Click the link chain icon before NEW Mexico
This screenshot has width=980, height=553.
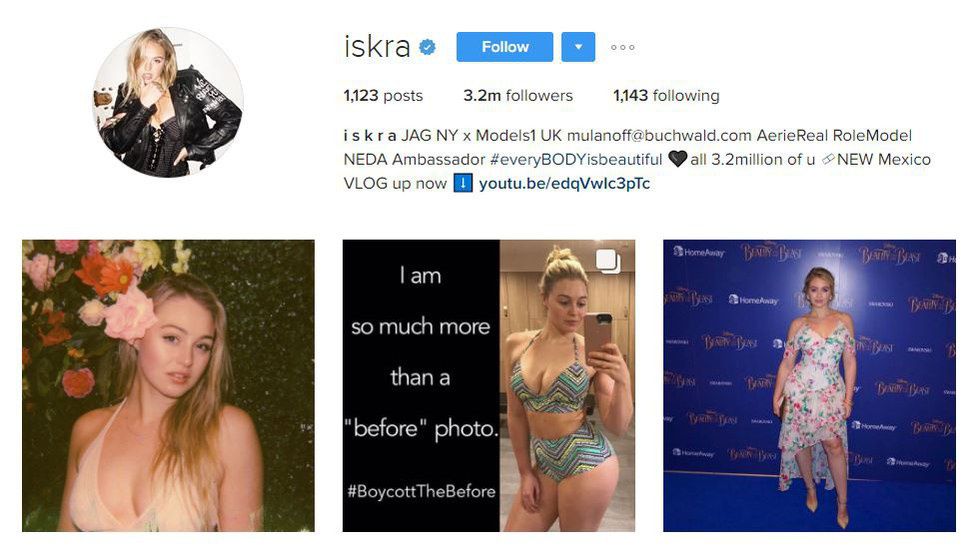point(828,159)
